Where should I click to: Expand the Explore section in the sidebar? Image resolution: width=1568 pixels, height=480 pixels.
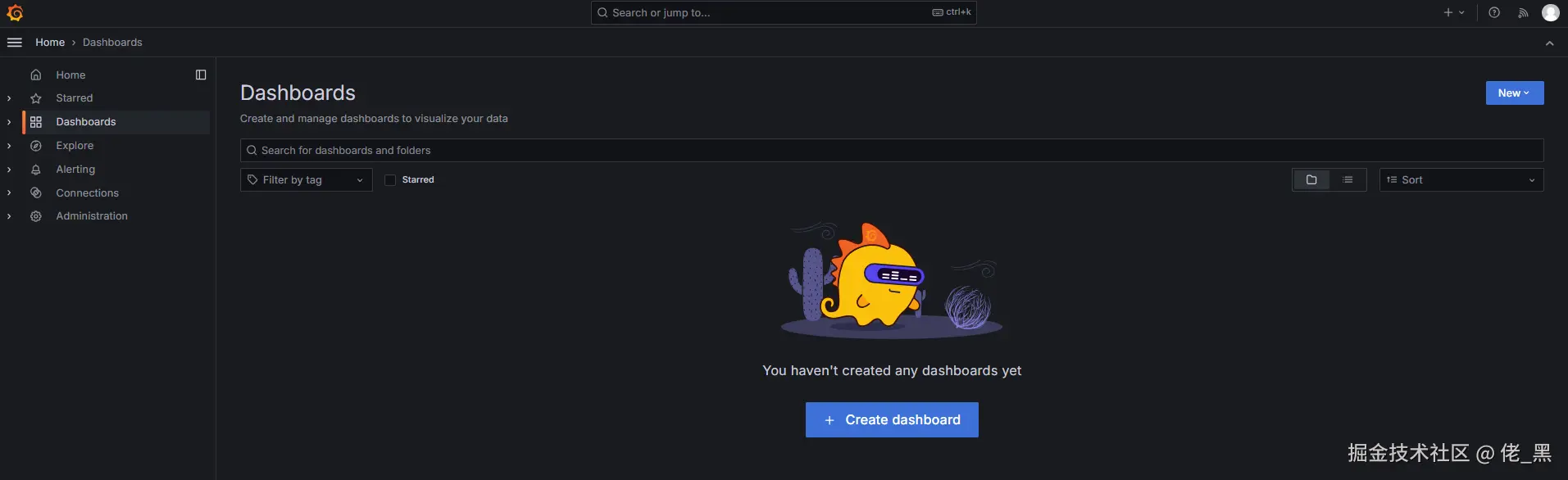[9, 146]
